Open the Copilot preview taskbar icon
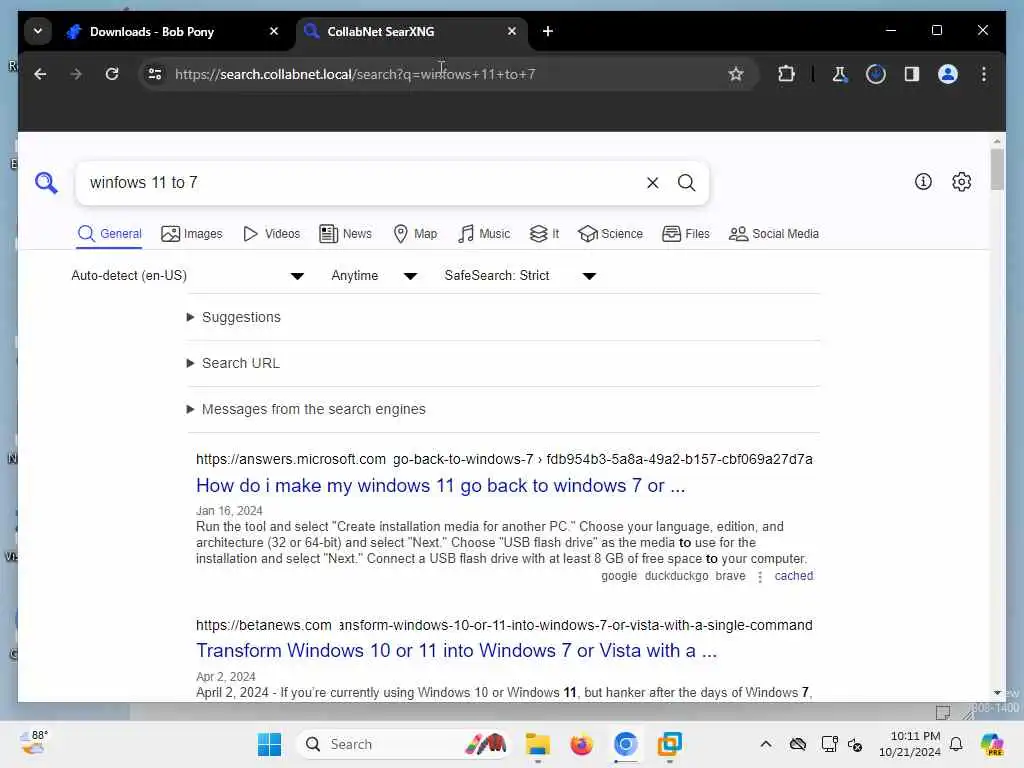 coord(991,744)
